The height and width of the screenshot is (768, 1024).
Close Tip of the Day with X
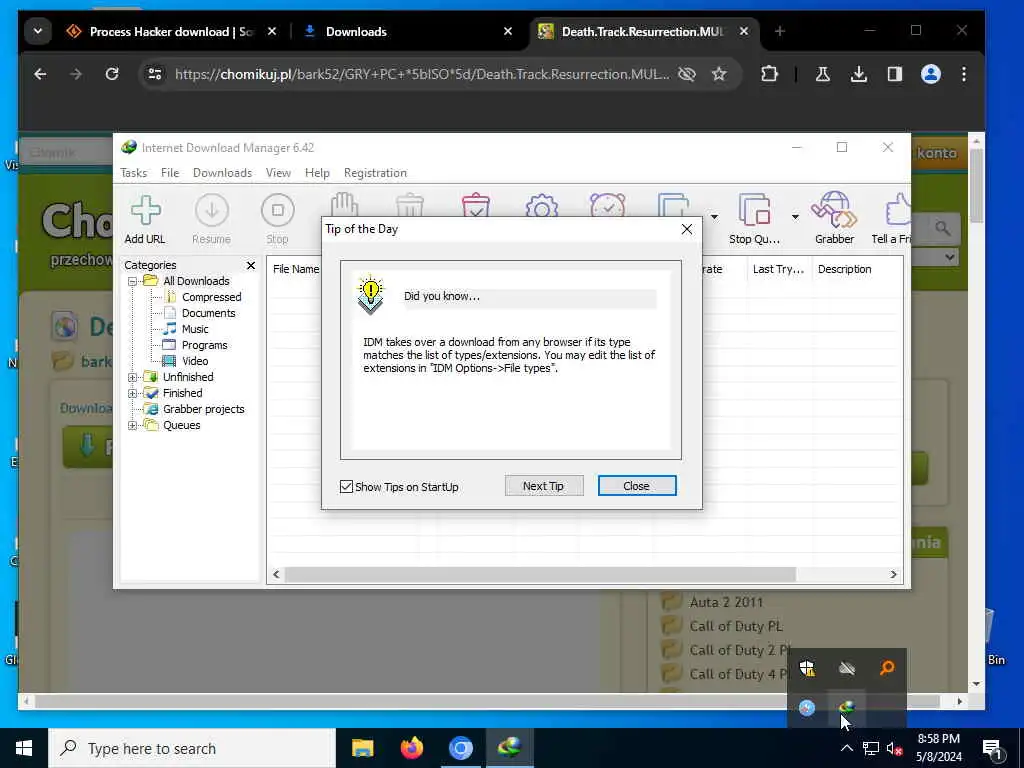coord(686,229)
